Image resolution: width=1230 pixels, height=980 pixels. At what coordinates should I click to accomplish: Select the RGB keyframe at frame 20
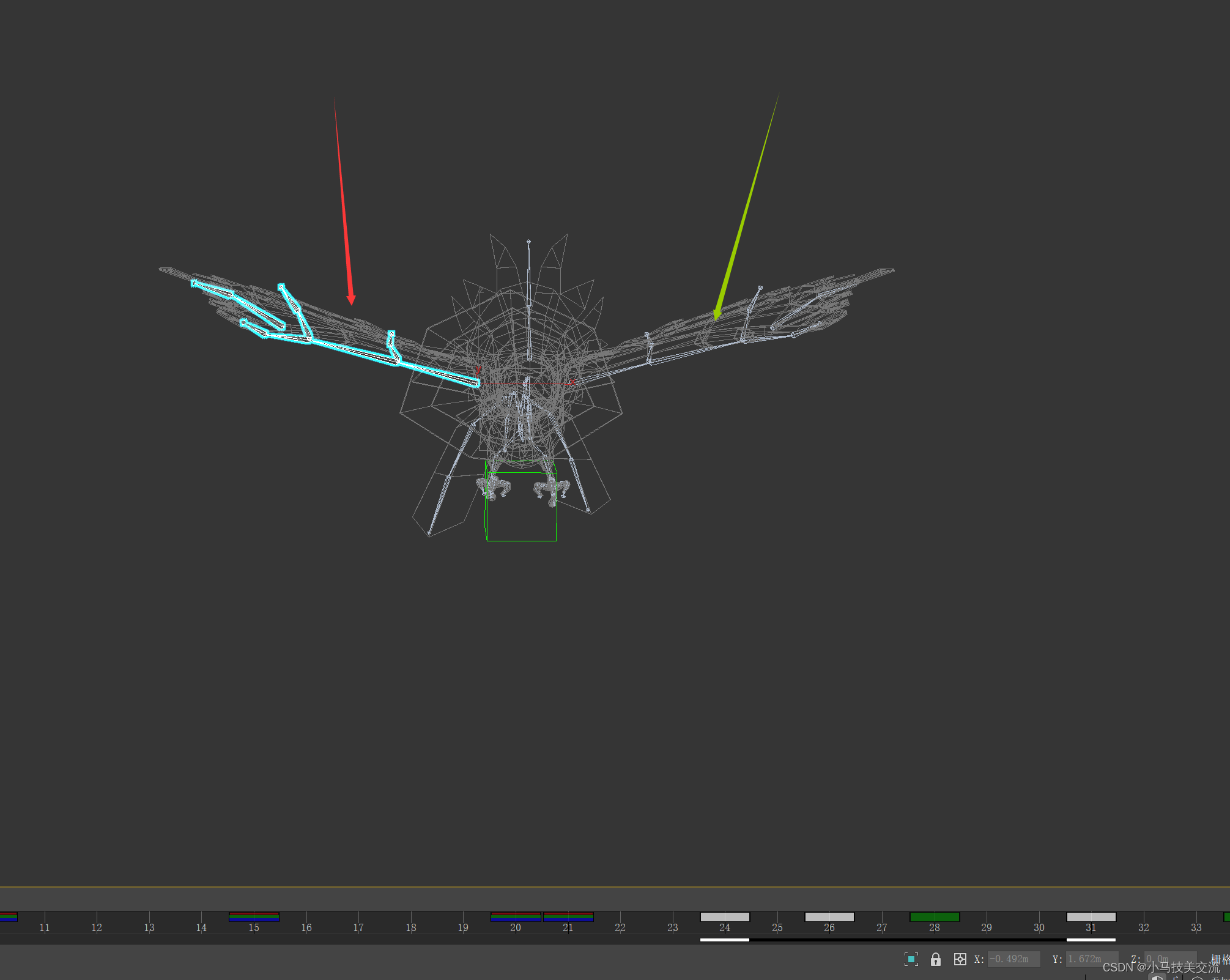tap(516, 916)
